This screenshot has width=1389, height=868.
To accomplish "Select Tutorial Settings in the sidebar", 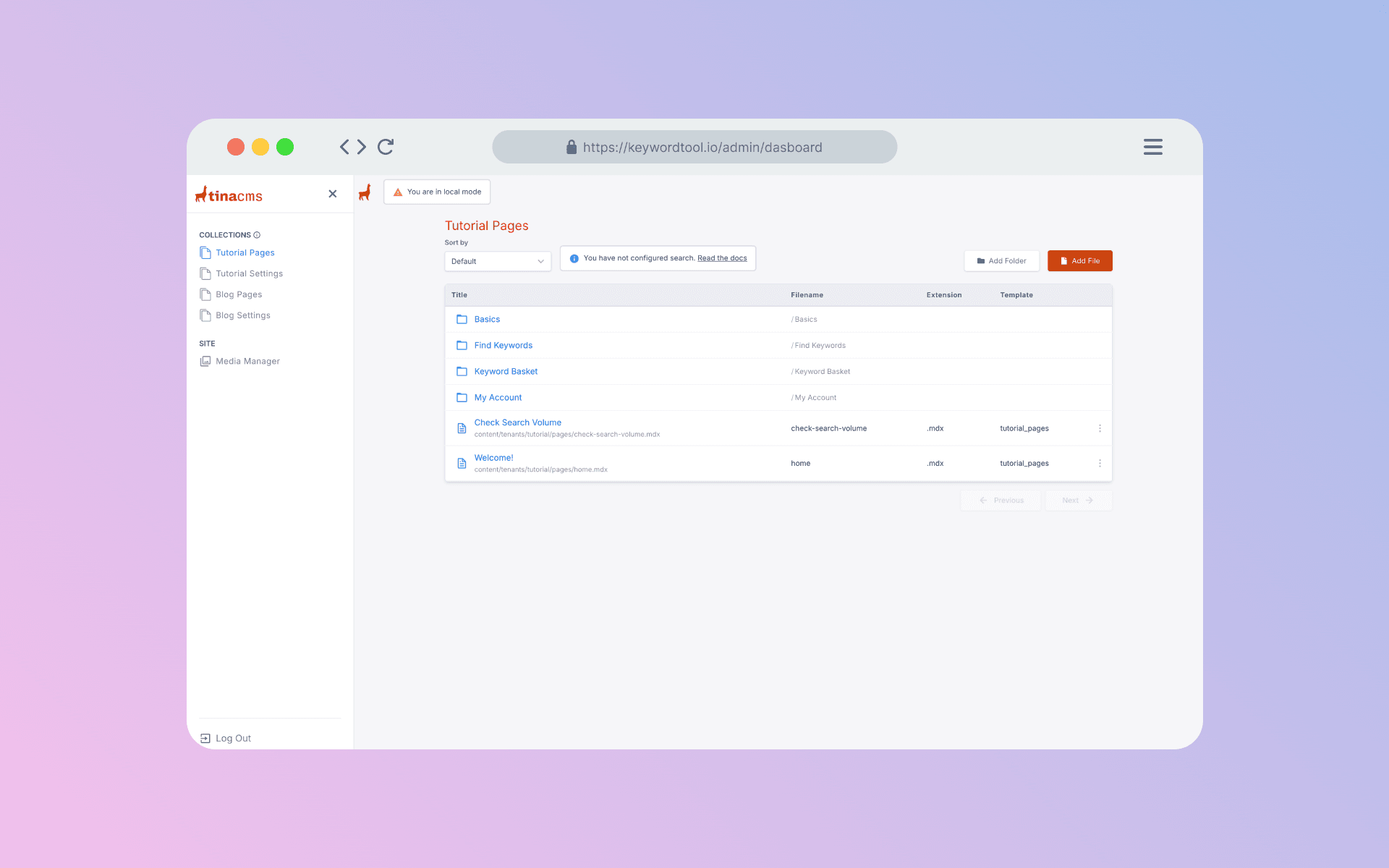I will [249, 273].
